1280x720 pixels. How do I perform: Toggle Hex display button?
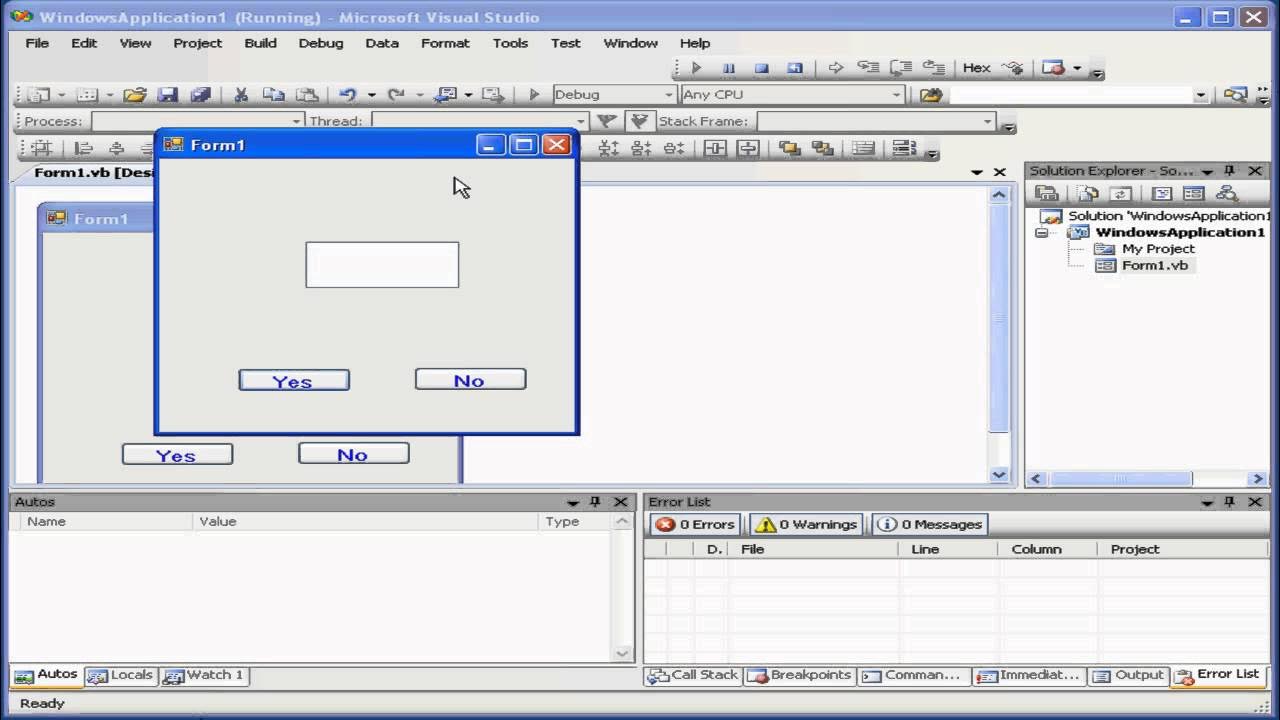pyautogui.click(x=976, y=68)
